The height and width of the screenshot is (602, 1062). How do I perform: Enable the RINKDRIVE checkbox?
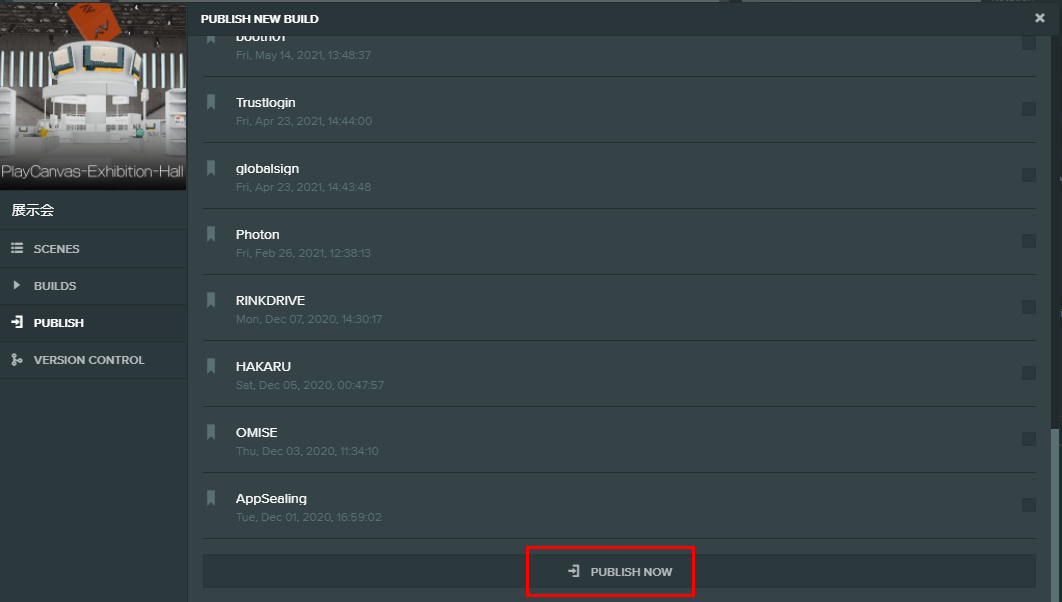[x=1029, y=307]
